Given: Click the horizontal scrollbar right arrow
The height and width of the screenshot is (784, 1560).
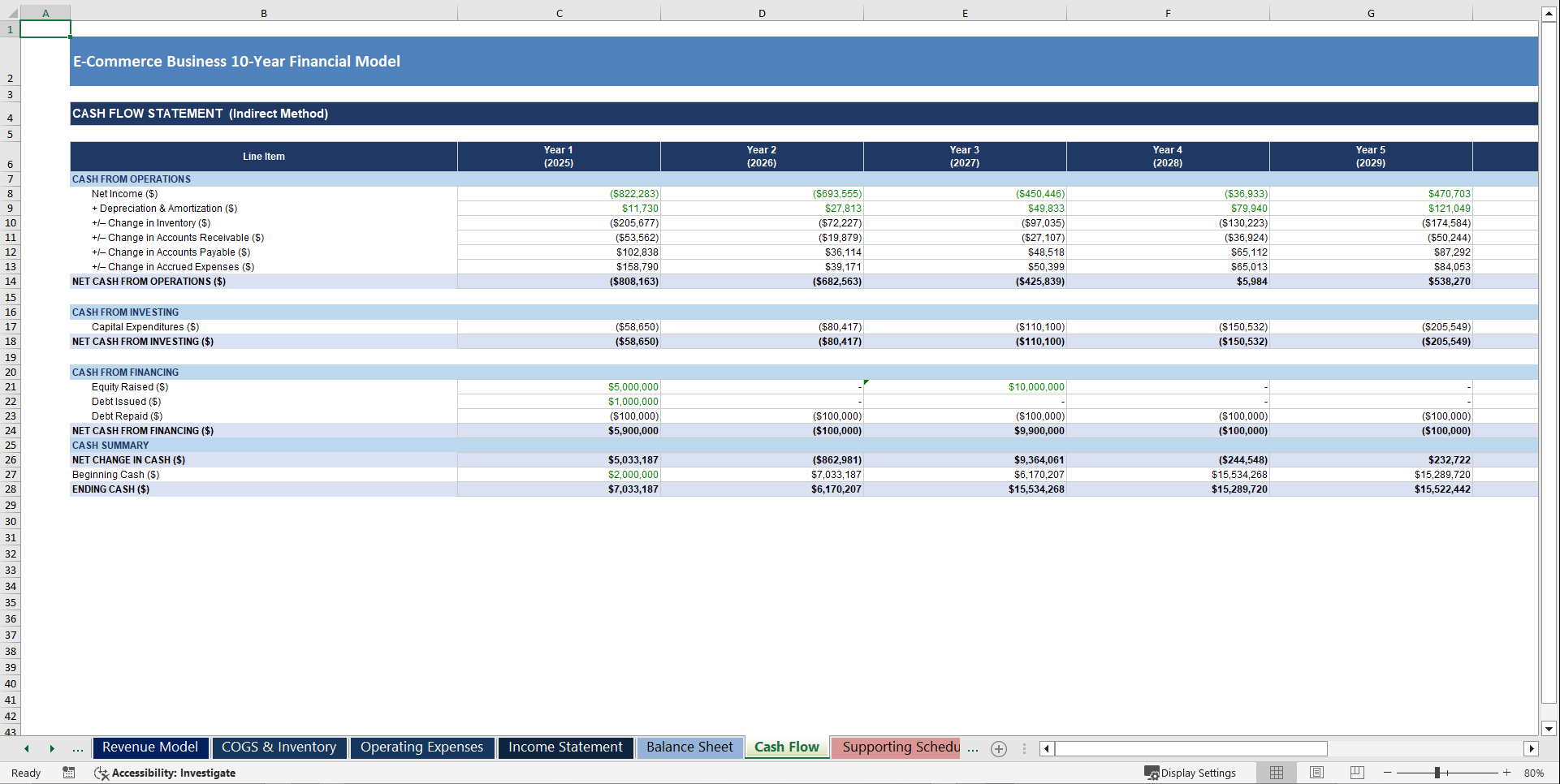Looking at the screenshot, I should (1532, 748).
